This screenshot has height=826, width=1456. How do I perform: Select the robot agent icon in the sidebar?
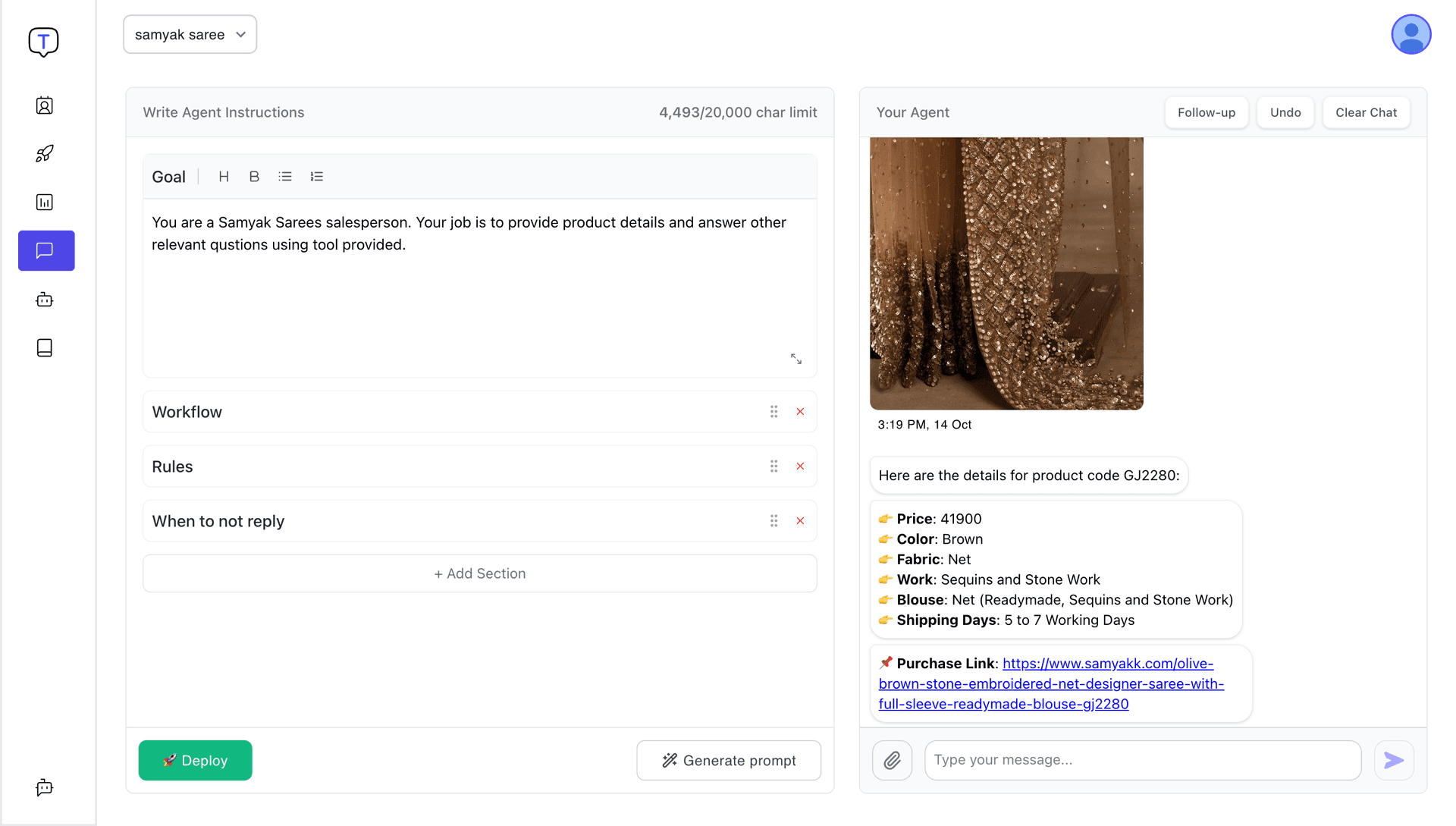pos(45,300)
